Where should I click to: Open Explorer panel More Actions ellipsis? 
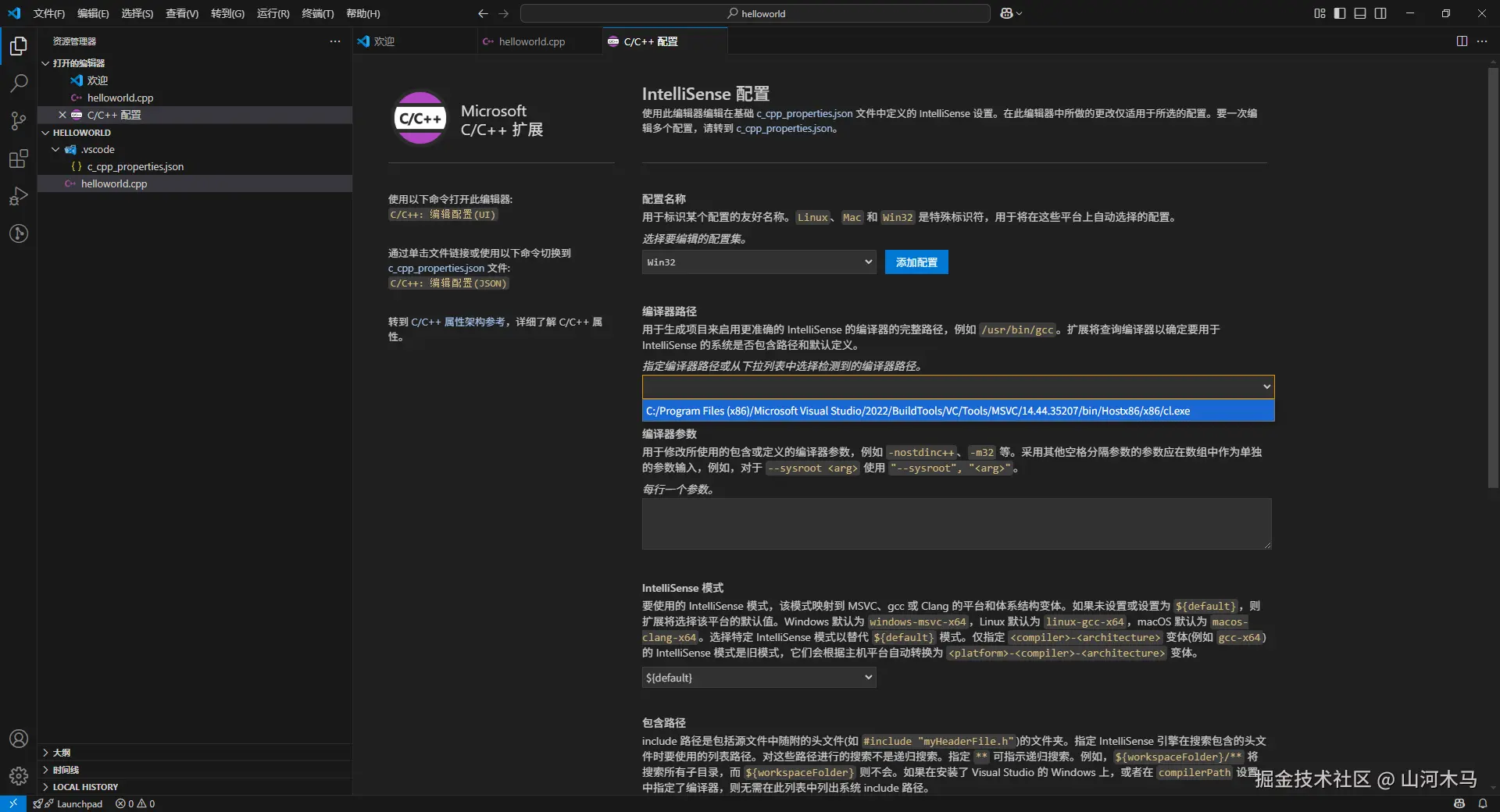(335, 41)
